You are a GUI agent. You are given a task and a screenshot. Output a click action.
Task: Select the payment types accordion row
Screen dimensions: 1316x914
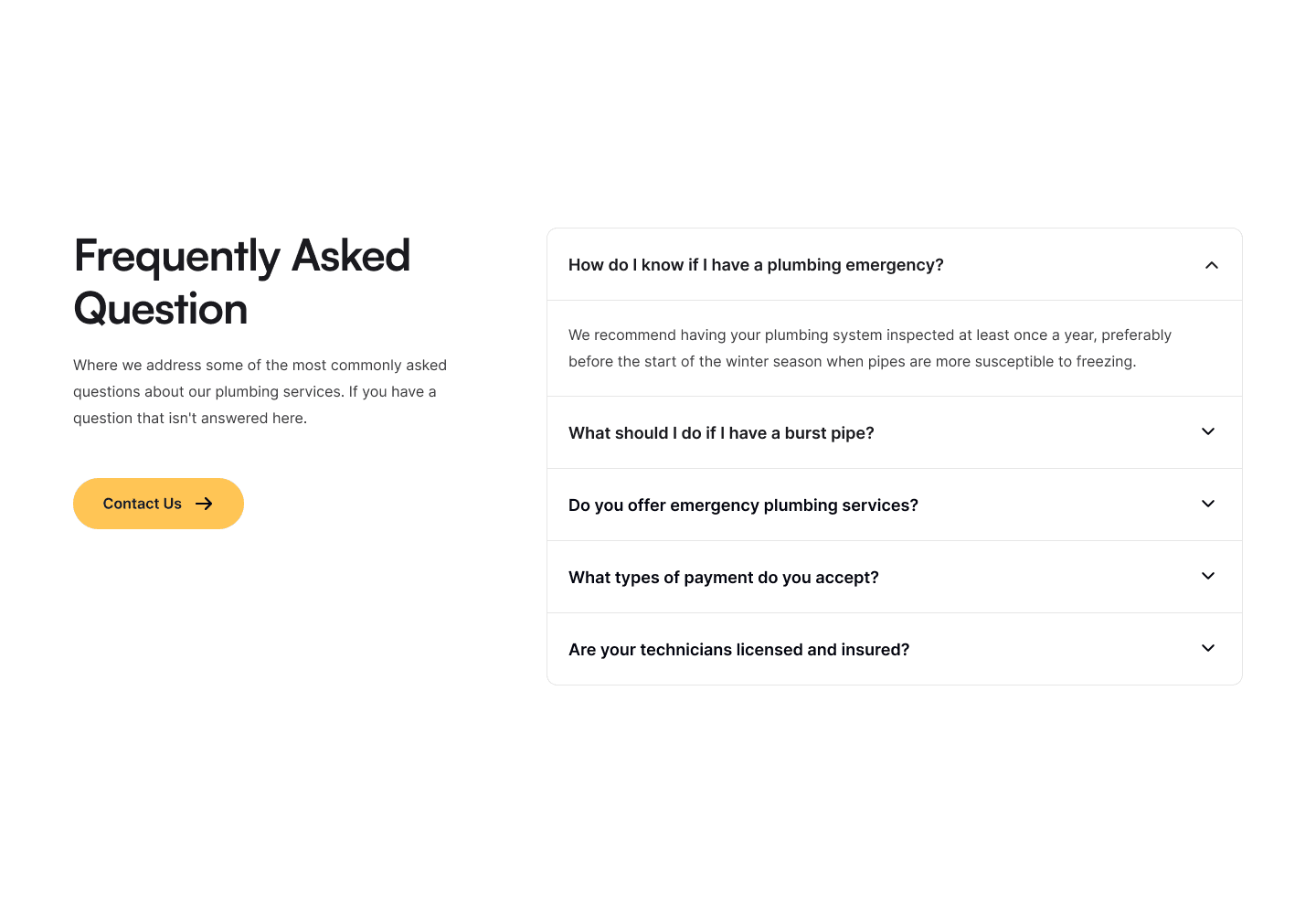pyautogui.click(x=895, y=577)
